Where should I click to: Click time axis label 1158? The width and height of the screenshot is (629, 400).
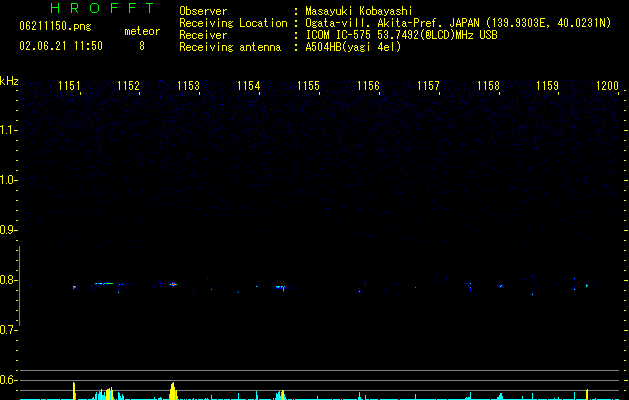[x=488, y=86]
